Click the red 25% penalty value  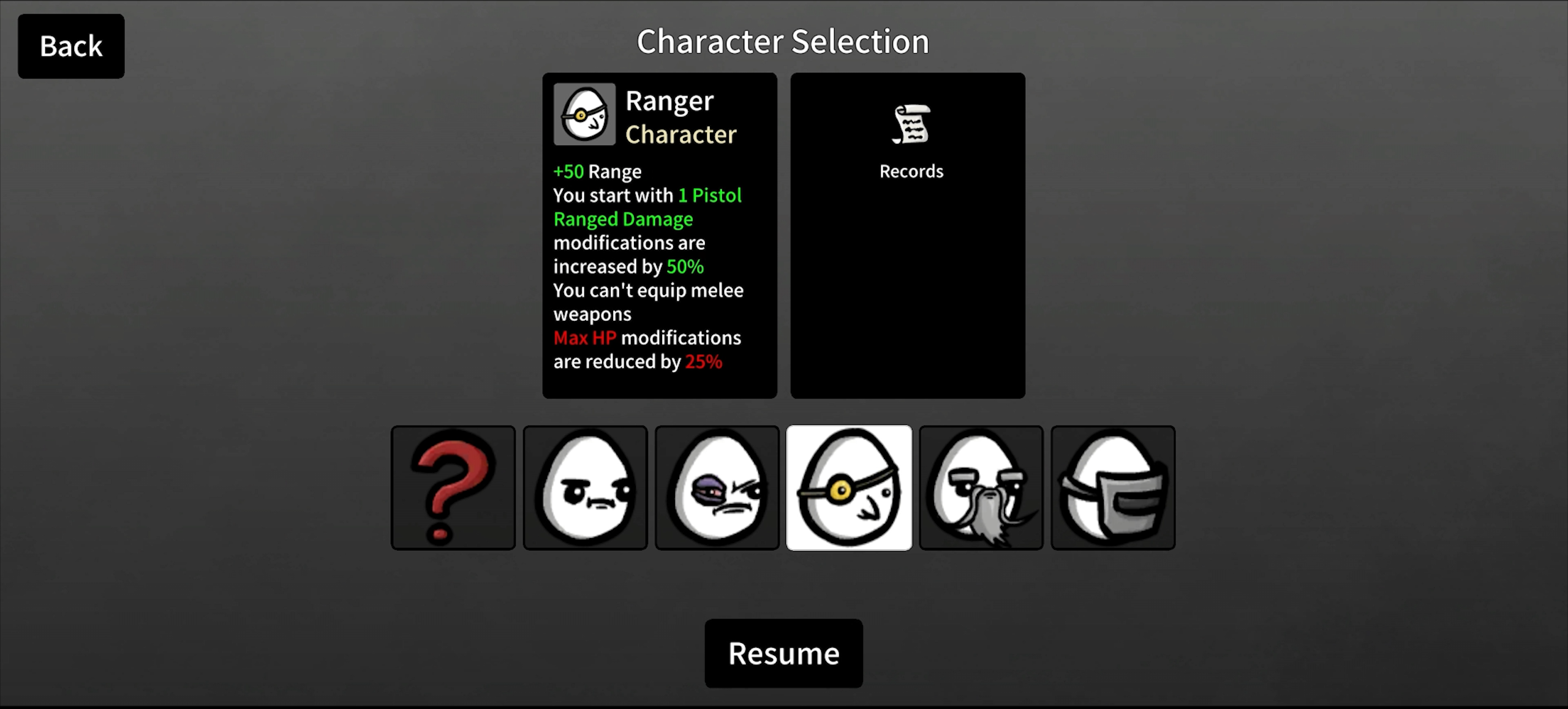(x=704, y=362)
